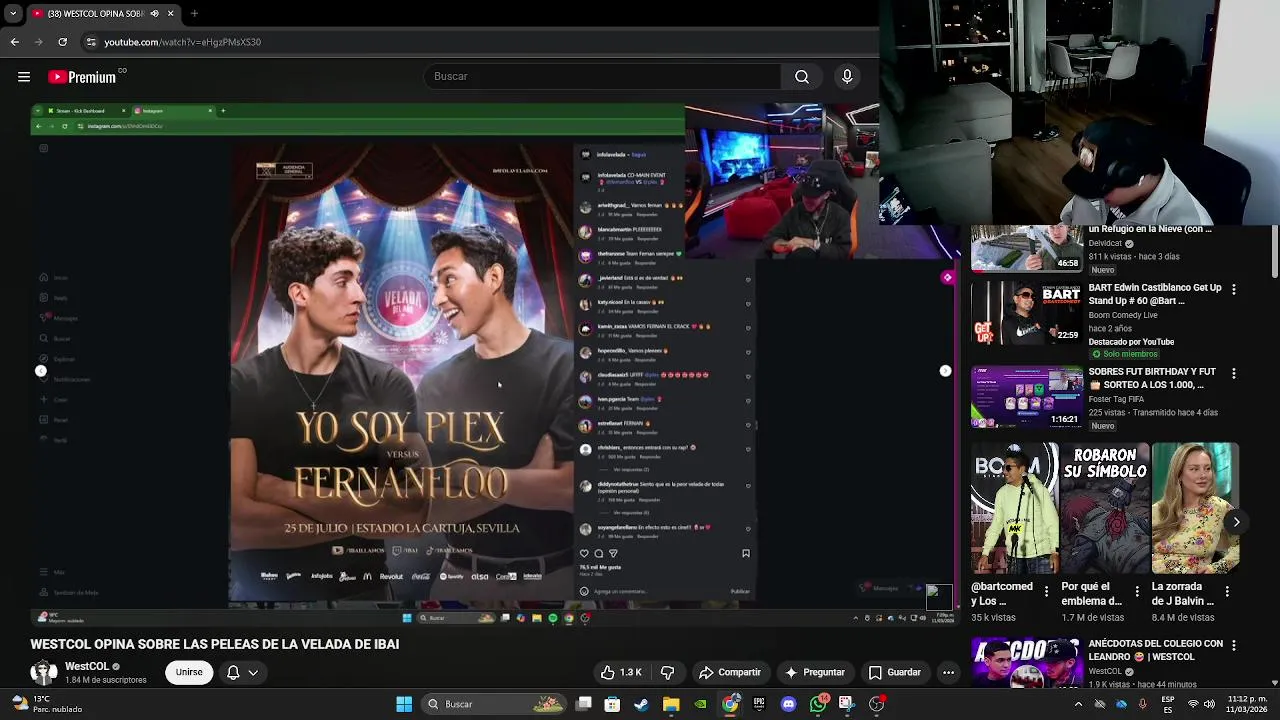
Task: Close the WESTCOL YouTube tab
Action: (170, 14)
